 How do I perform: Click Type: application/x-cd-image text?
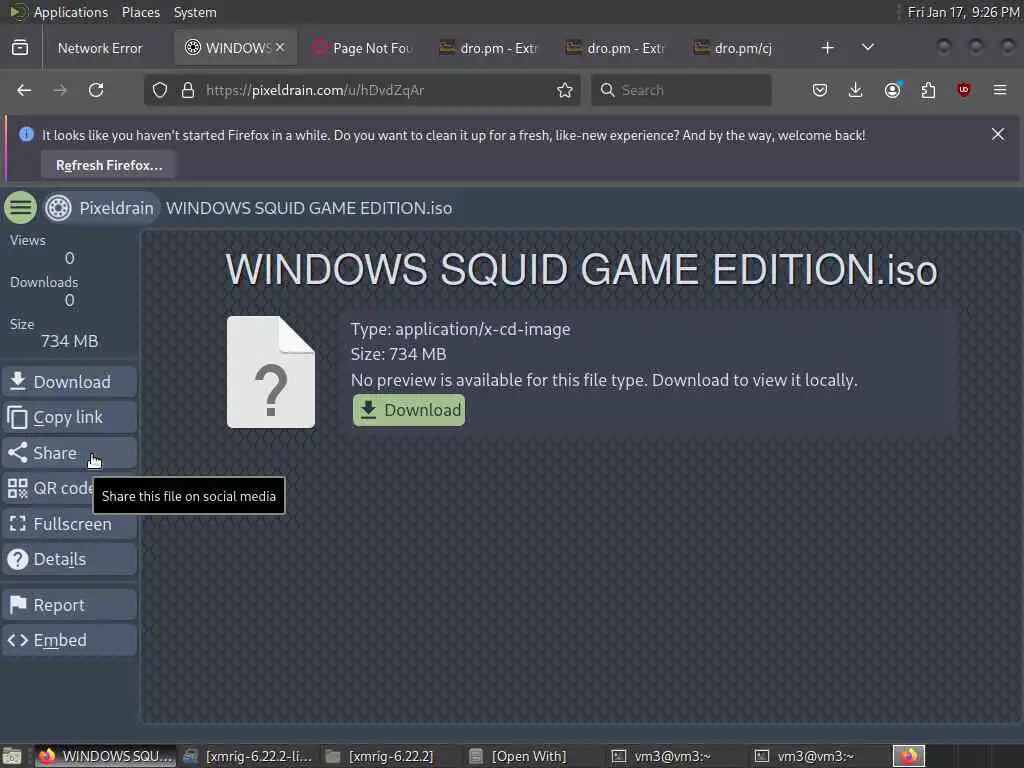point(460,329)
